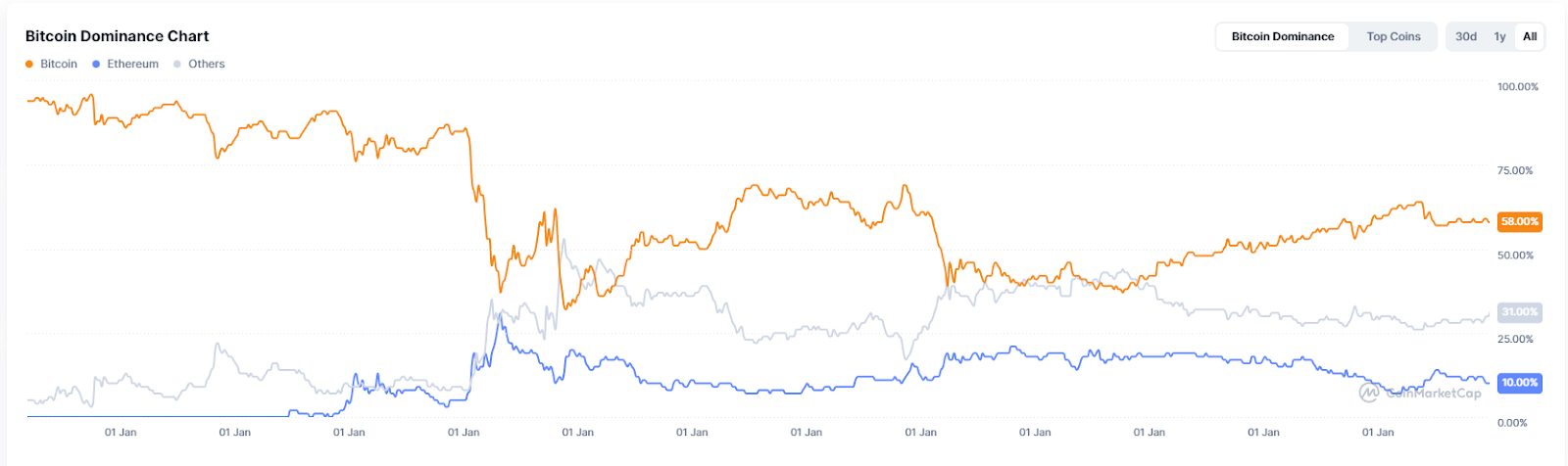Choose the 1y time range
Screen dimensions: 1568x466
(x=1499, y=37)
